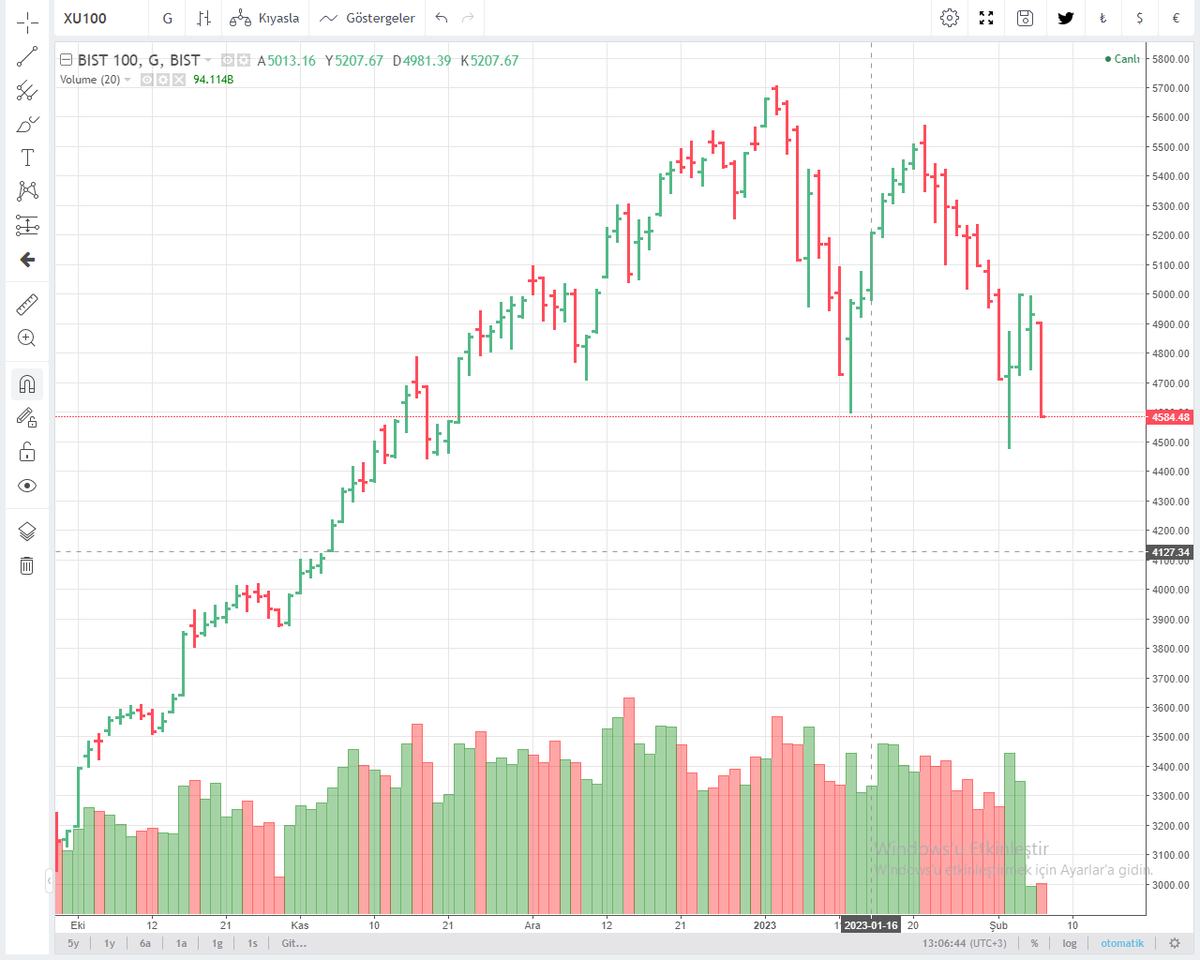Screen dimensions: 1200x960
Task: Click the K5207.67 close value
Action: tap(490, 60)
